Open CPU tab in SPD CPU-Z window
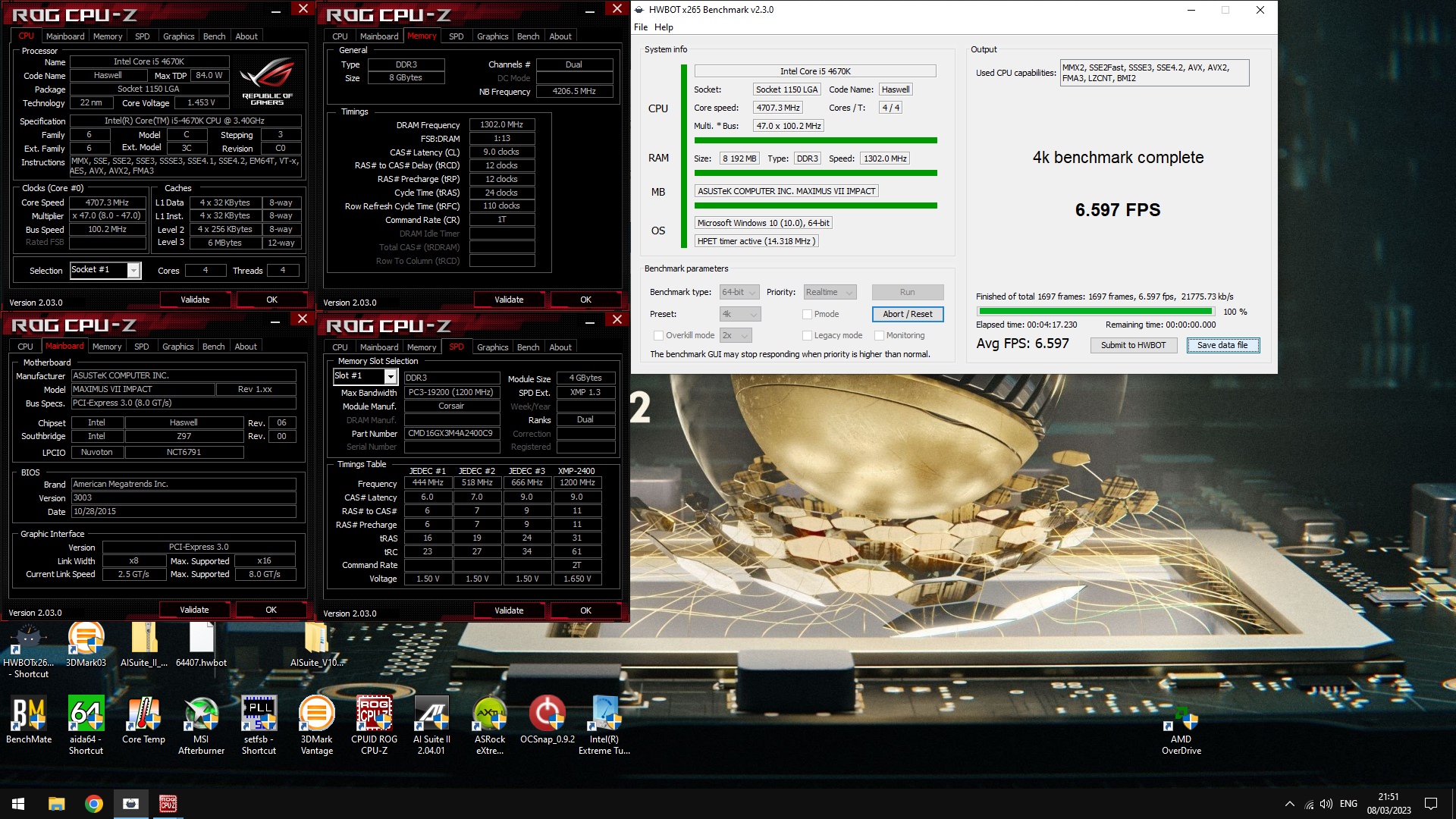This screenshot has height=819, width=1456. (x=340, y=347)
